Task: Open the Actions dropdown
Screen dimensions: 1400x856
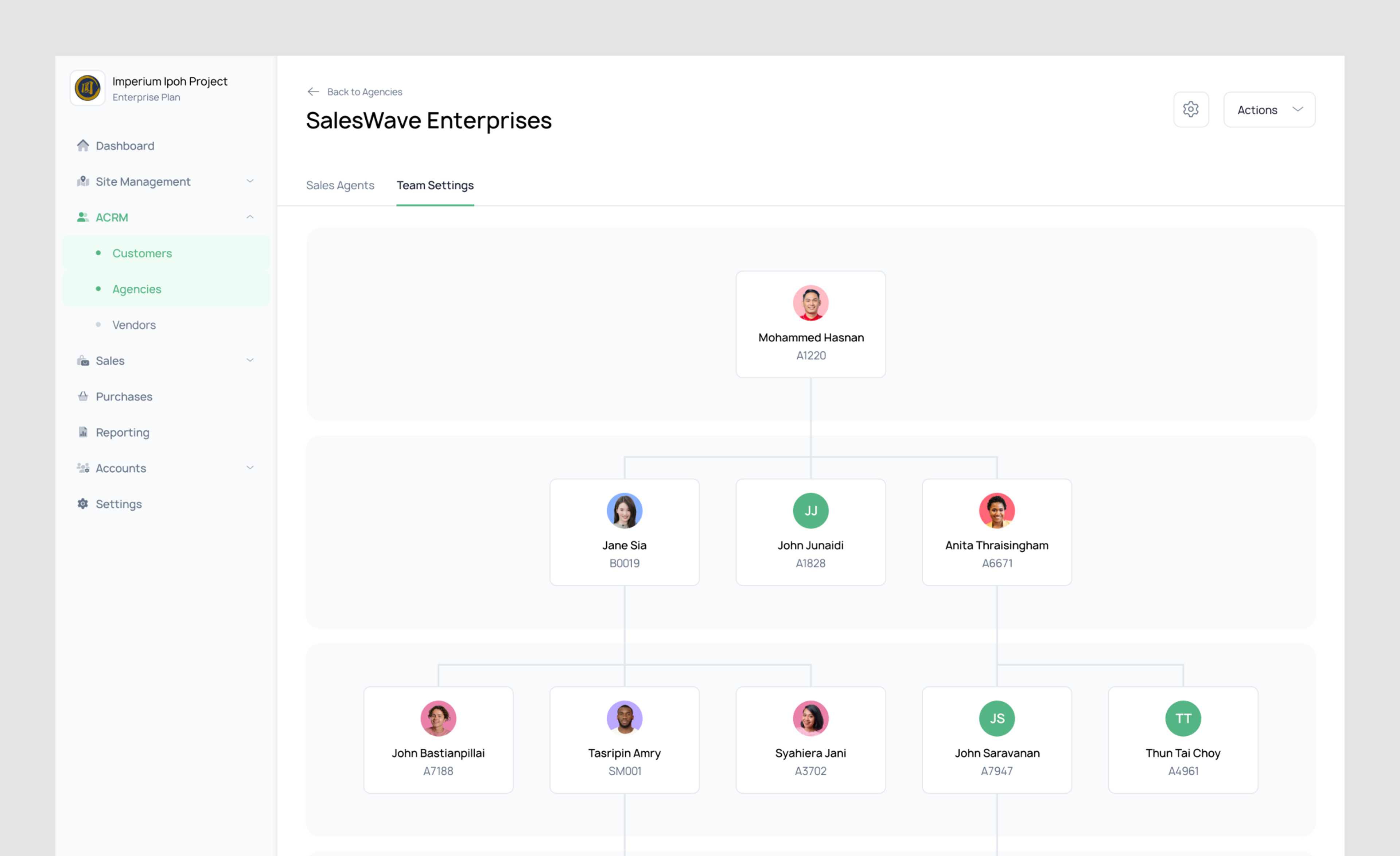Action: [x=1269, y=110]
